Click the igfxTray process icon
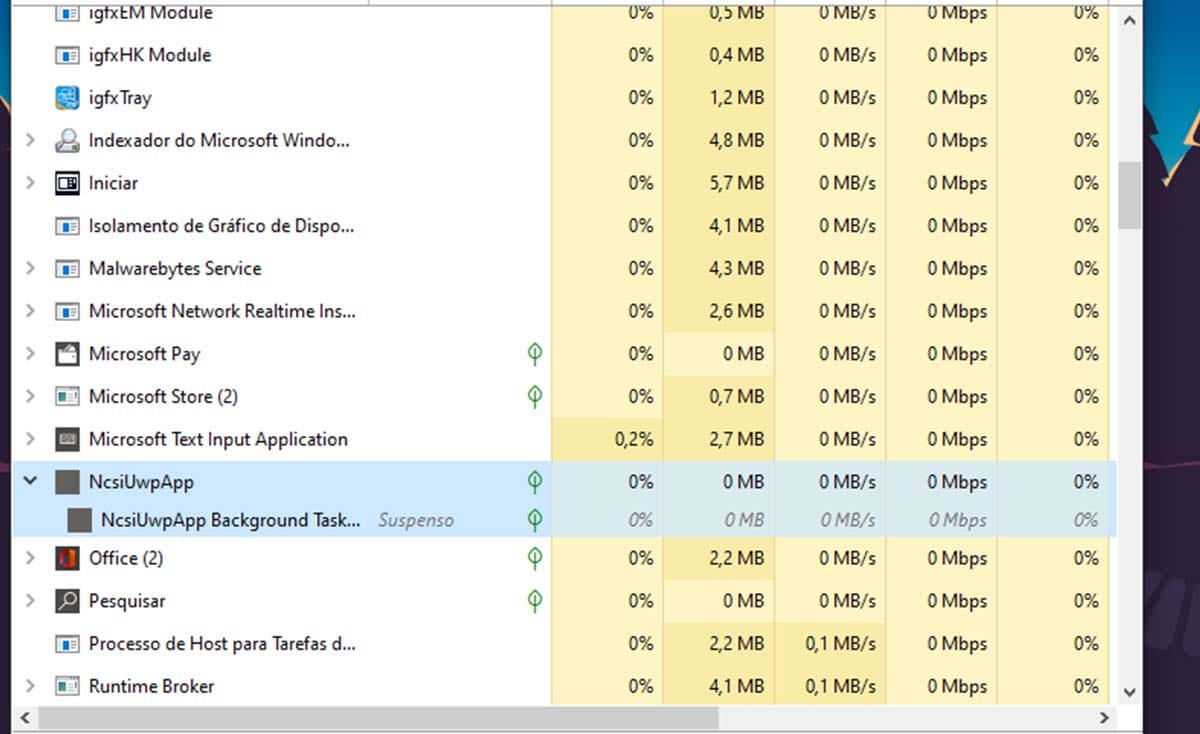Image resolution: width=1200 pixels, height=734 pixels. pyautogui.click(x=67, y=98)
